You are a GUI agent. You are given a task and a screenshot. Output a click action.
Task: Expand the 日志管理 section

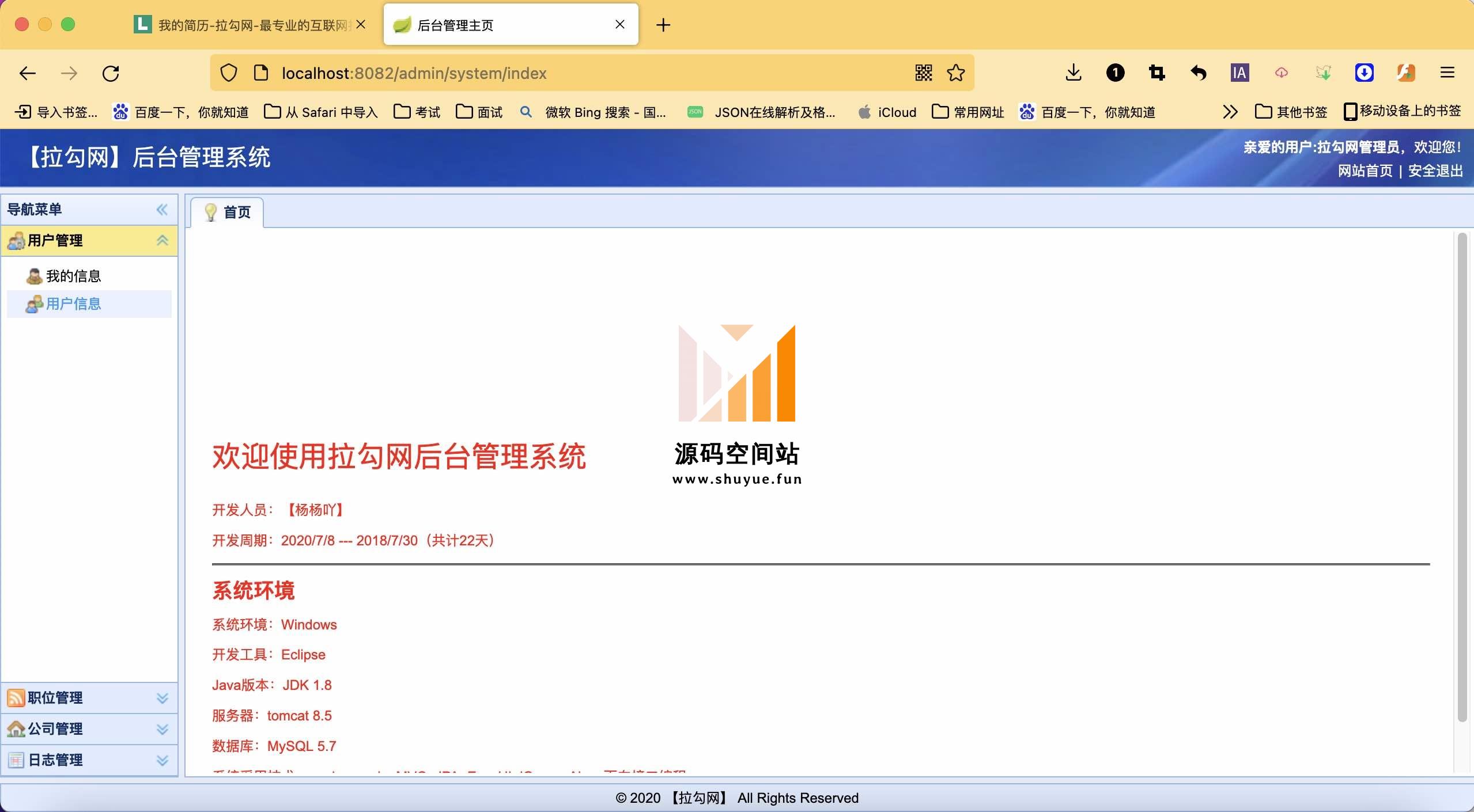pos(162,760)
